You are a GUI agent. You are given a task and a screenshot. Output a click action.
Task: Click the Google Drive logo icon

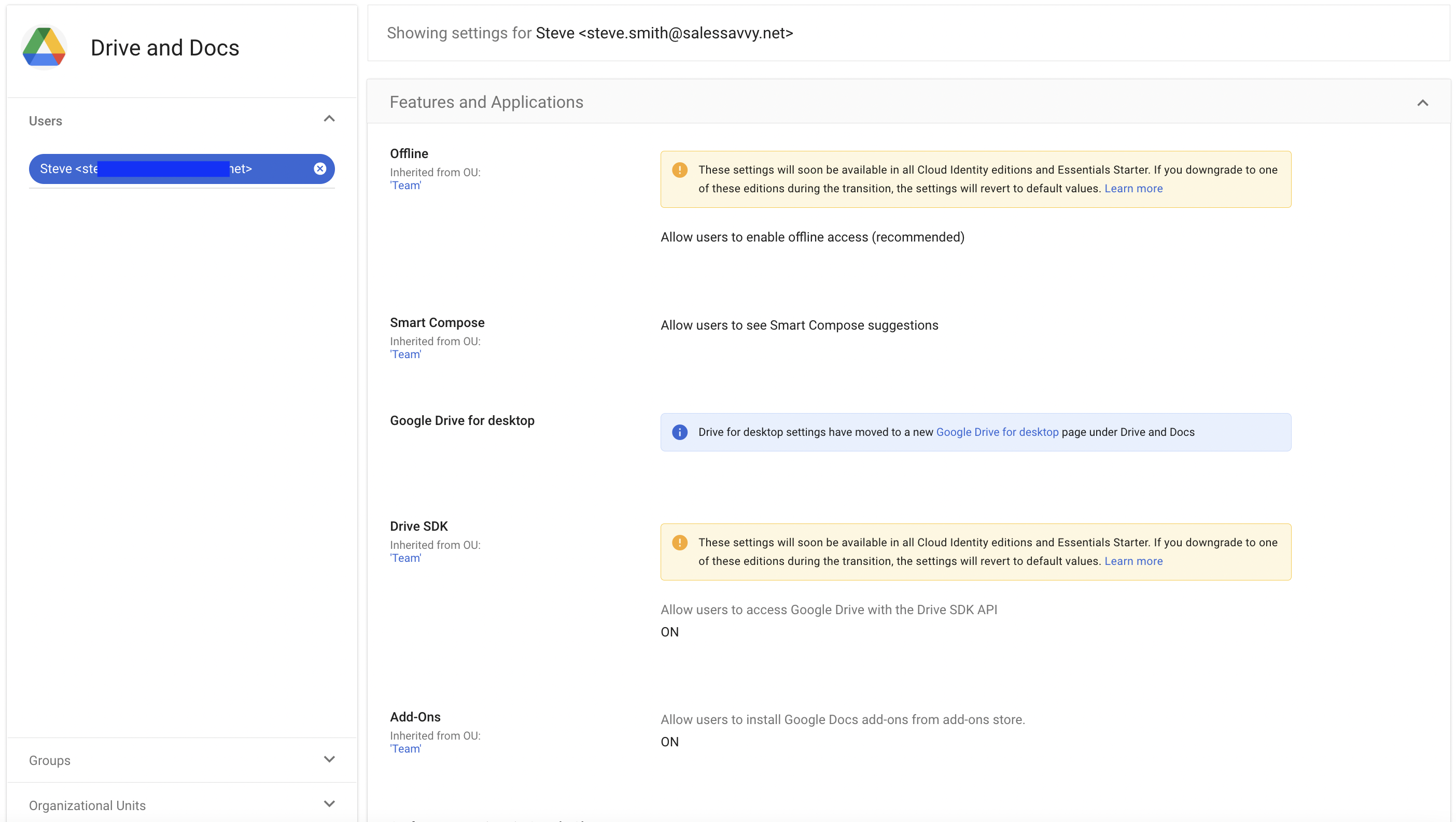[x=44, y=48]
